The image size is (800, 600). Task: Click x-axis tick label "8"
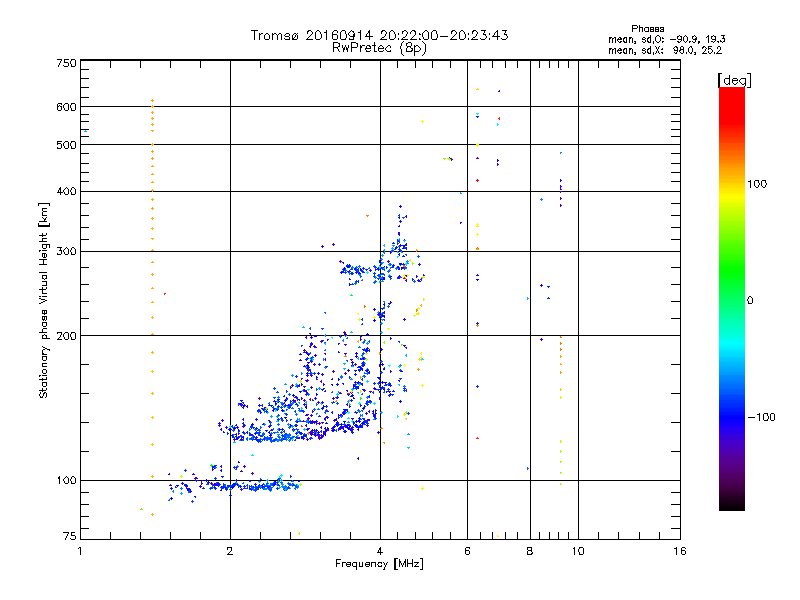coord(530,551)
